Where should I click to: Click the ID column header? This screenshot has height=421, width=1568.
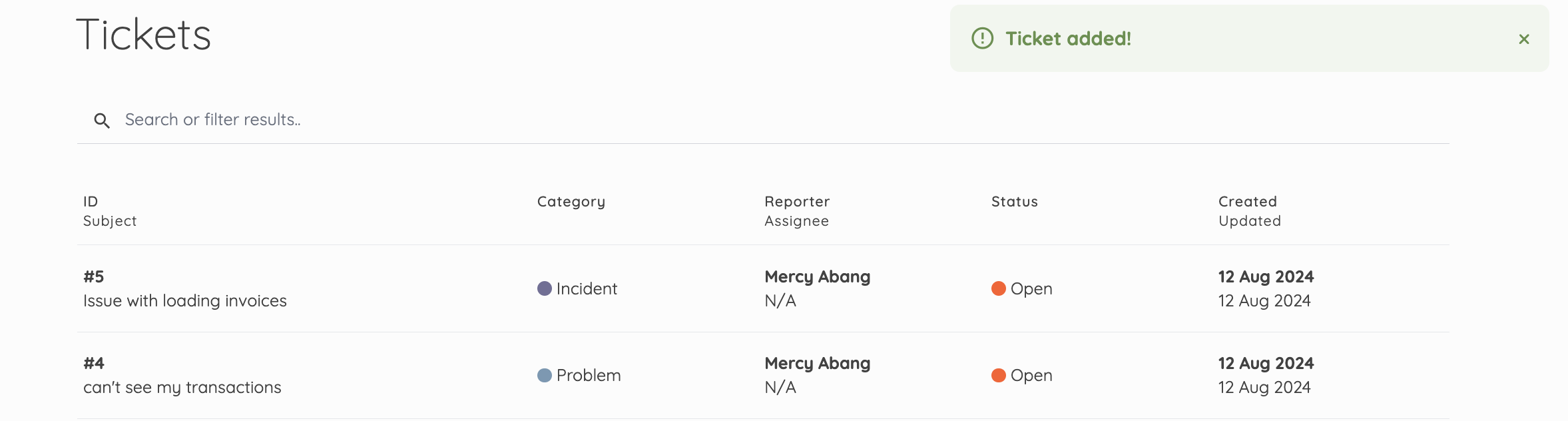coord(91,202)
